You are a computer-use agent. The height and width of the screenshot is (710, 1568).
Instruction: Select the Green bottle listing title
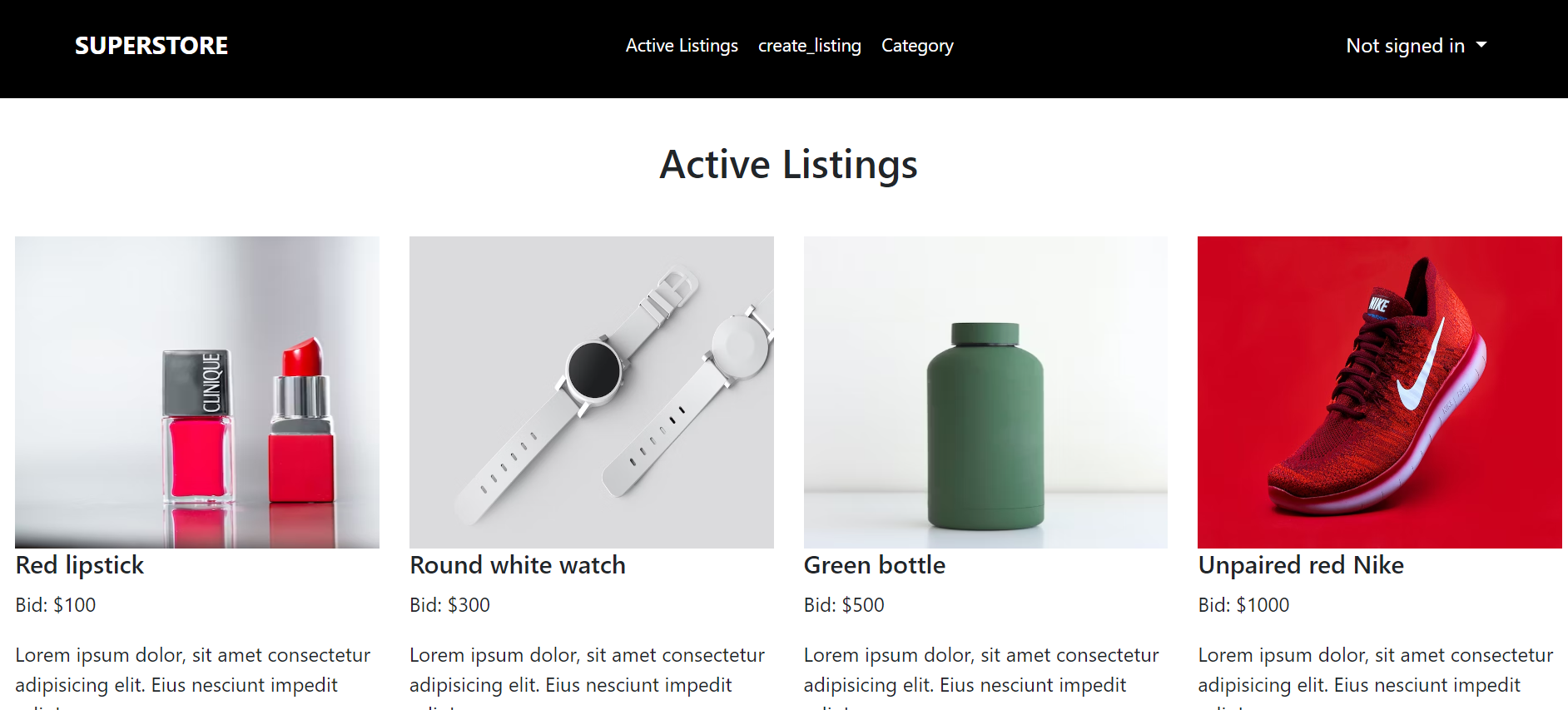click(874, 565)
